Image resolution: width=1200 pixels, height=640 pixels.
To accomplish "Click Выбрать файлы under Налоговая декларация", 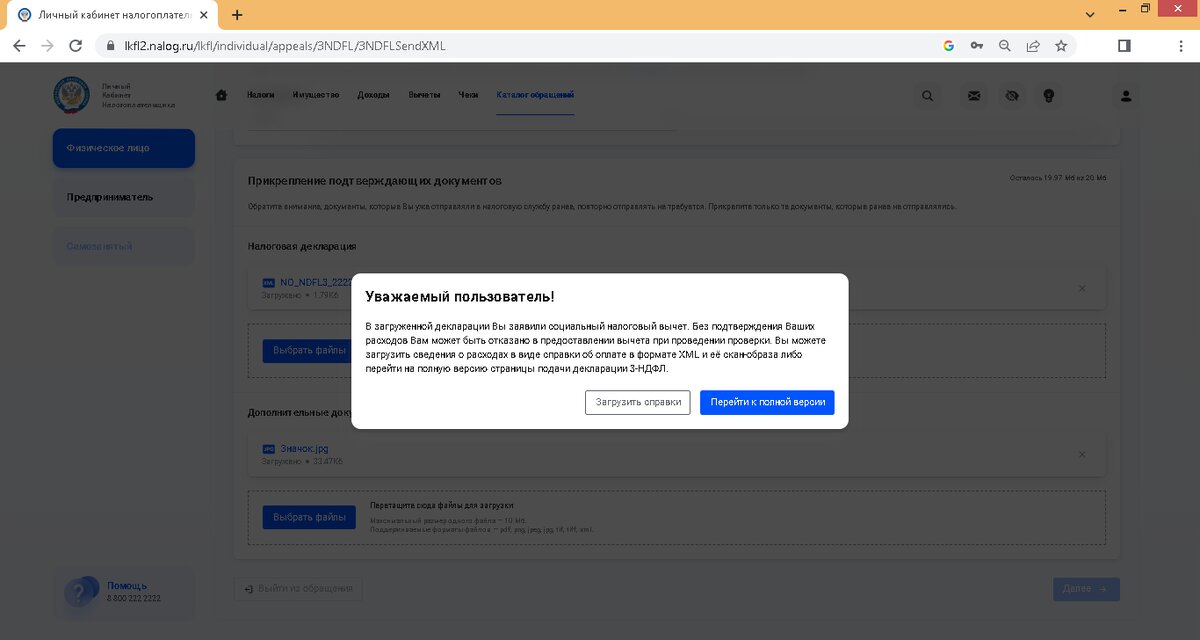I will pos(309,351).
